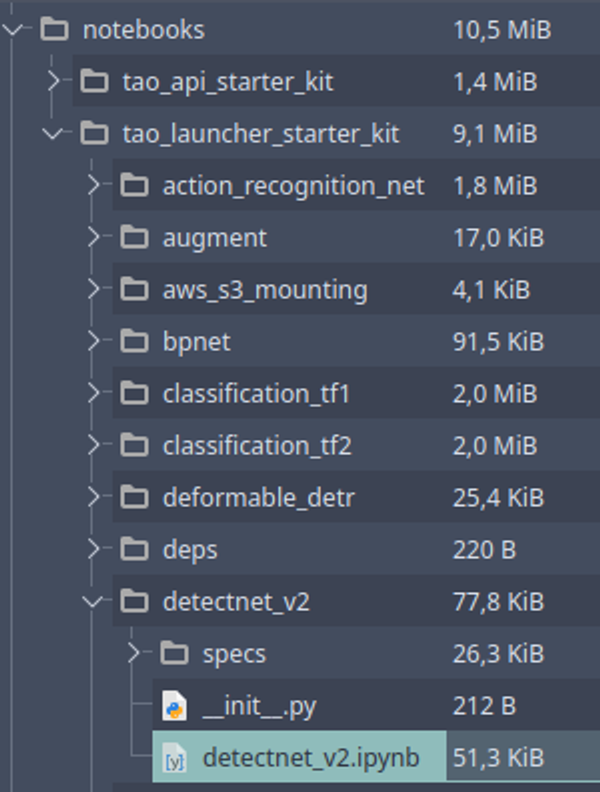Click the Python icon of __init__.py

point(174,705)
